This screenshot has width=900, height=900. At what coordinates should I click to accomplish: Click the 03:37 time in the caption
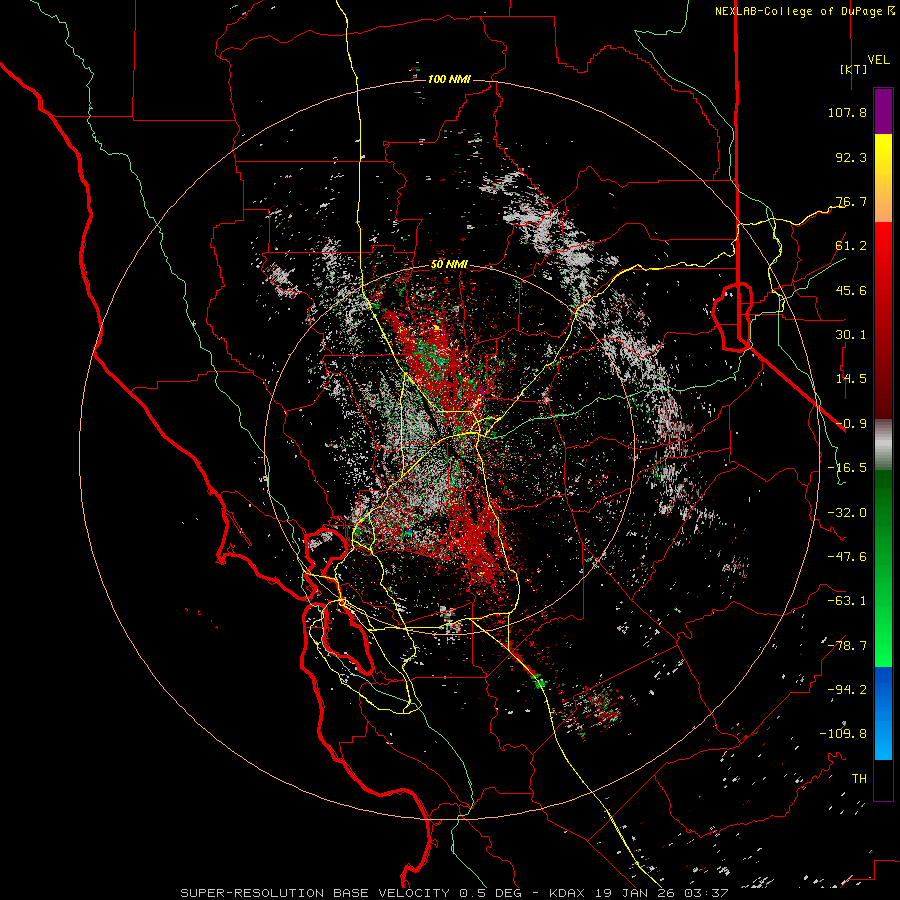coord(709,893)
